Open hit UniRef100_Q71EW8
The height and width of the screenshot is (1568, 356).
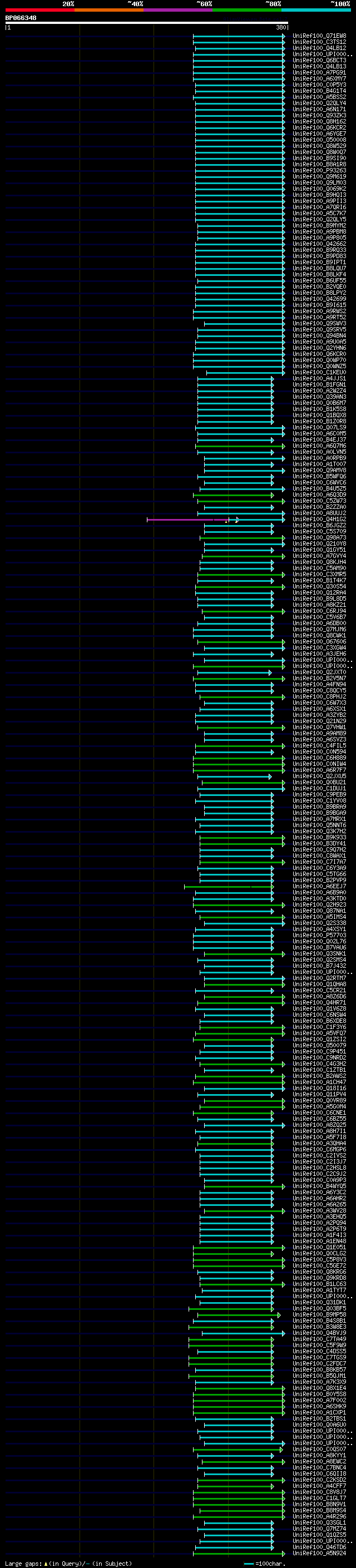(x=319, y=36)
